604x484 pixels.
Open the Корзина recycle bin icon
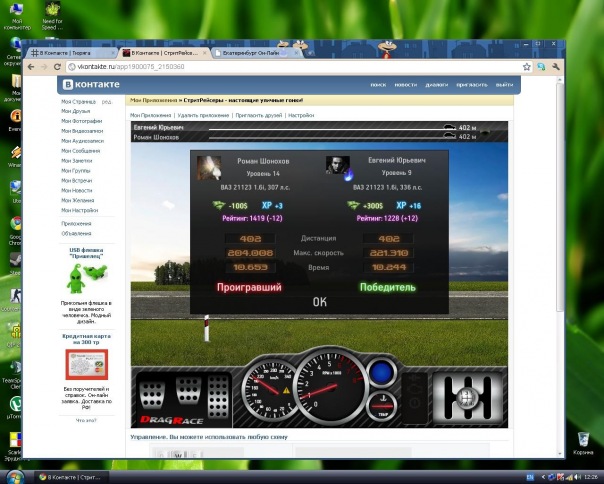[x=583, y=444]
